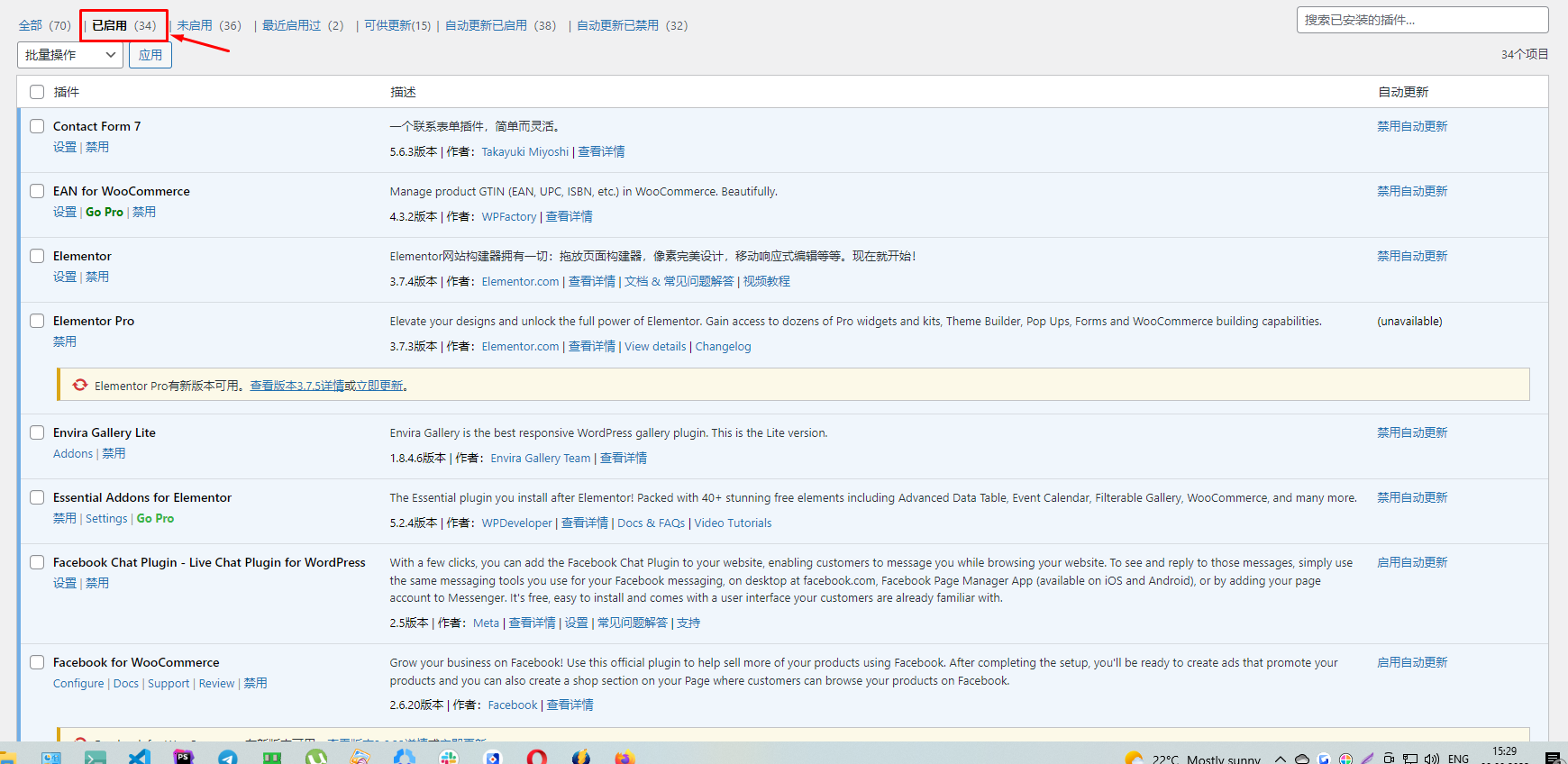Open Essential Addons Video Tutorials link
This screenshot has width=1568, height=764.
coord(733,523)
